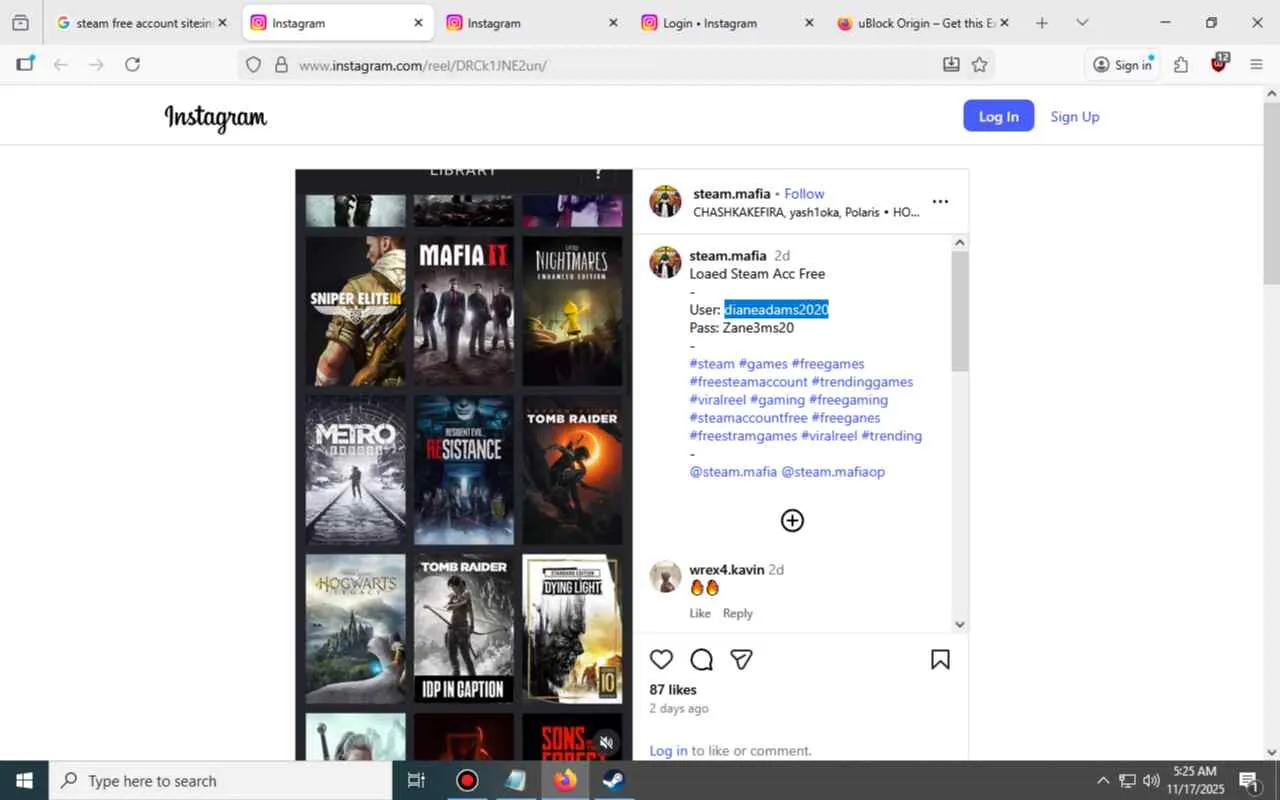Open the #freesteamaccount hashtag
1280x800 pixels.
click(x=748, y=382)
